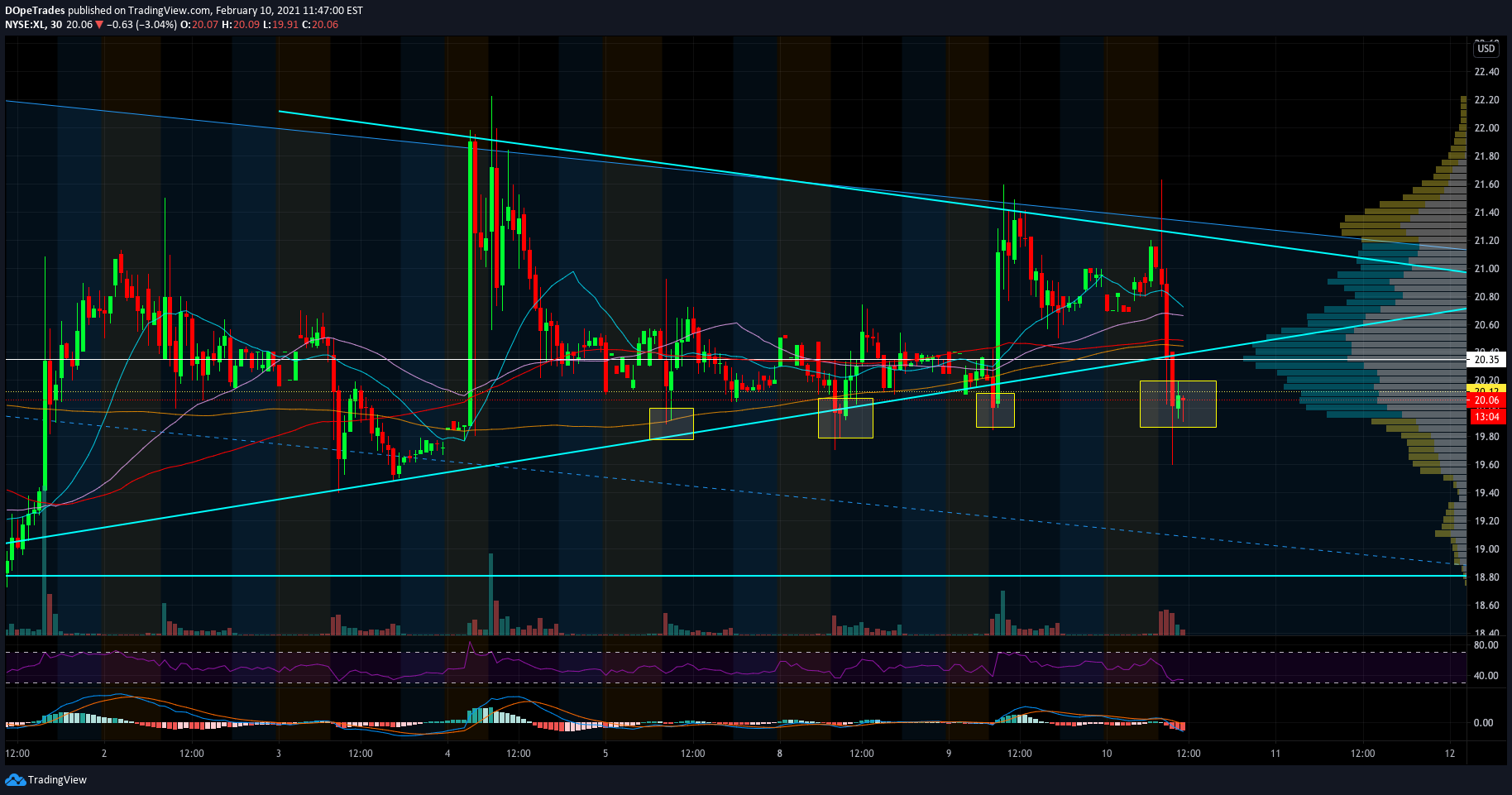Screen dimensions: 1512x795
Task: Click the red 20.06 current price tag
Action: 1486,400
